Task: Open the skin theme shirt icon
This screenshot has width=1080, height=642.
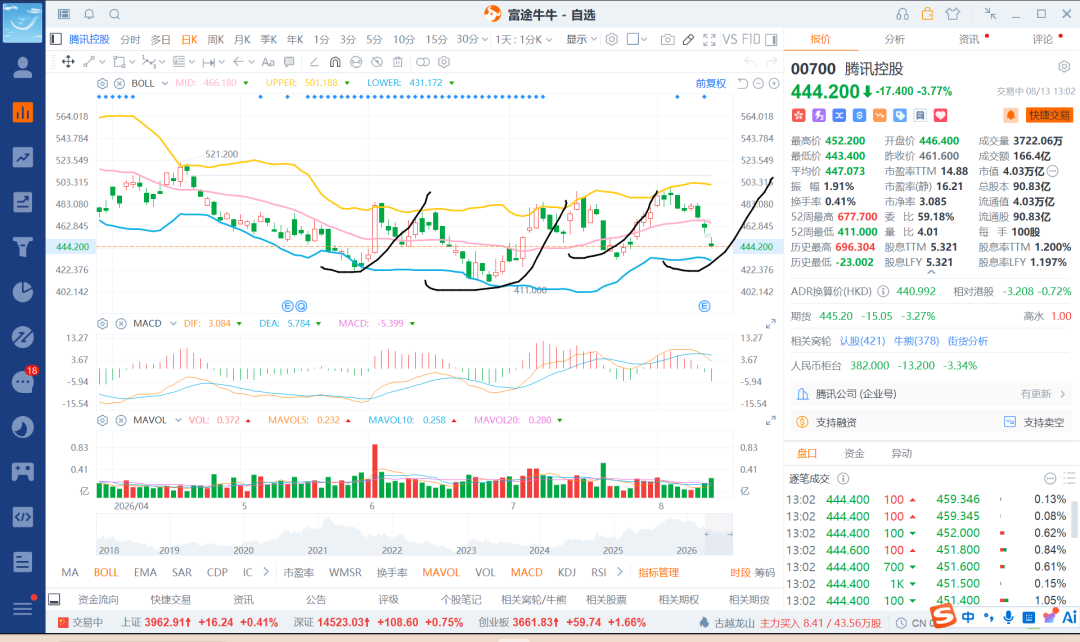Action: click(953, 14)
